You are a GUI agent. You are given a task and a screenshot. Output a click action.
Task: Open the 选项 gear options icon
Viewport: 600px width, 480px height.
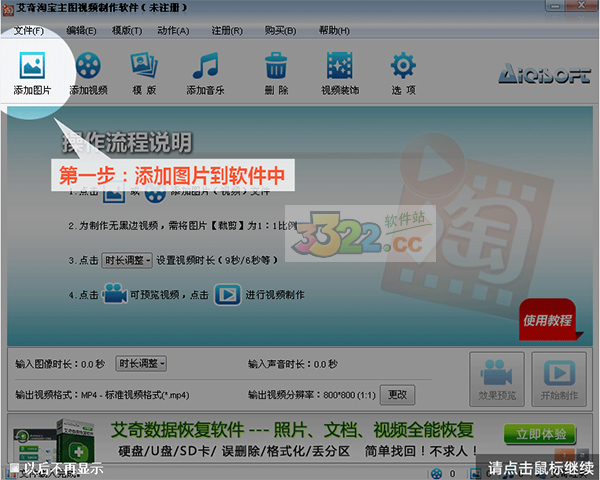403,65
